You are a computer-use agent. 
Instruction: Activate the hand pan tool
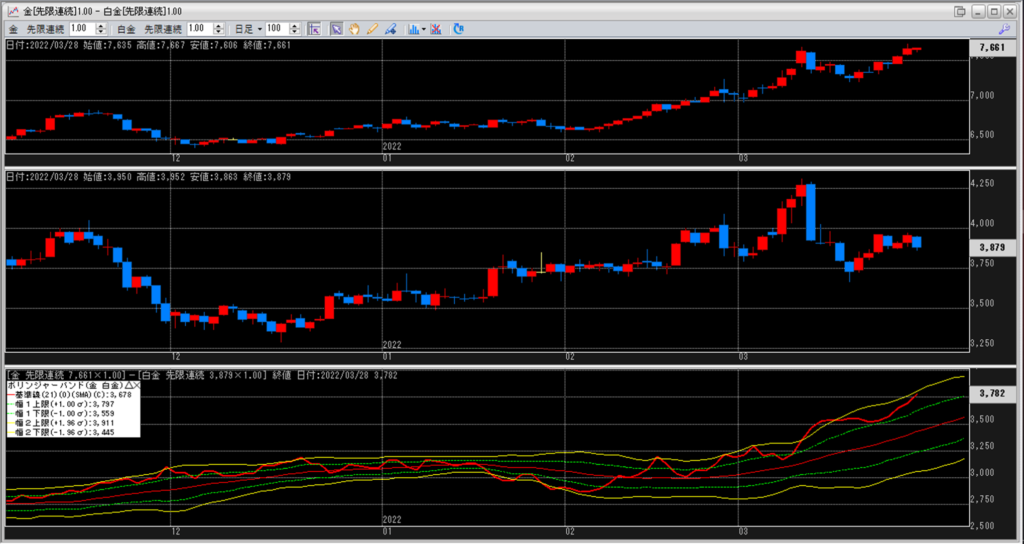[x=354, y=29]
